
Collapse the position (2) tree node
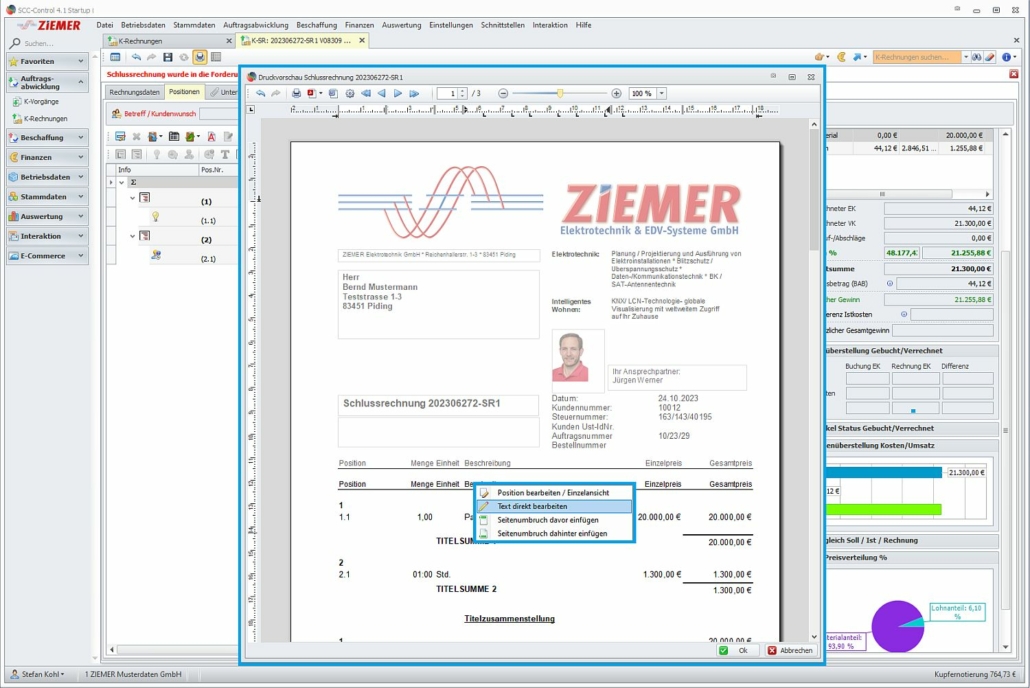132,236
